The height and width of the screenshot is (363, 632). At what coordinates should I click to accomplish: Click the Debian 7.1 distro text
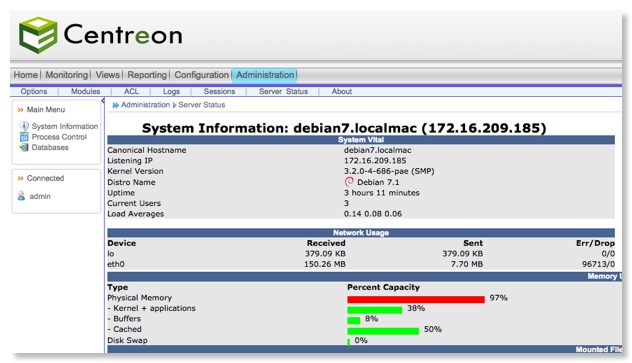pos(378,182)
